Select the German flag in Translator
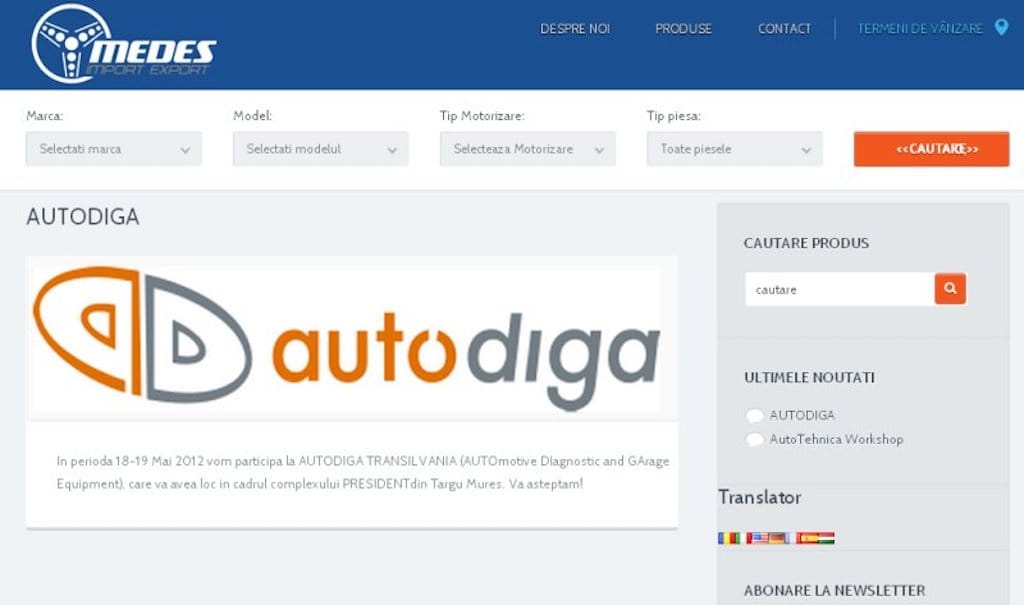 coord(778,538)
